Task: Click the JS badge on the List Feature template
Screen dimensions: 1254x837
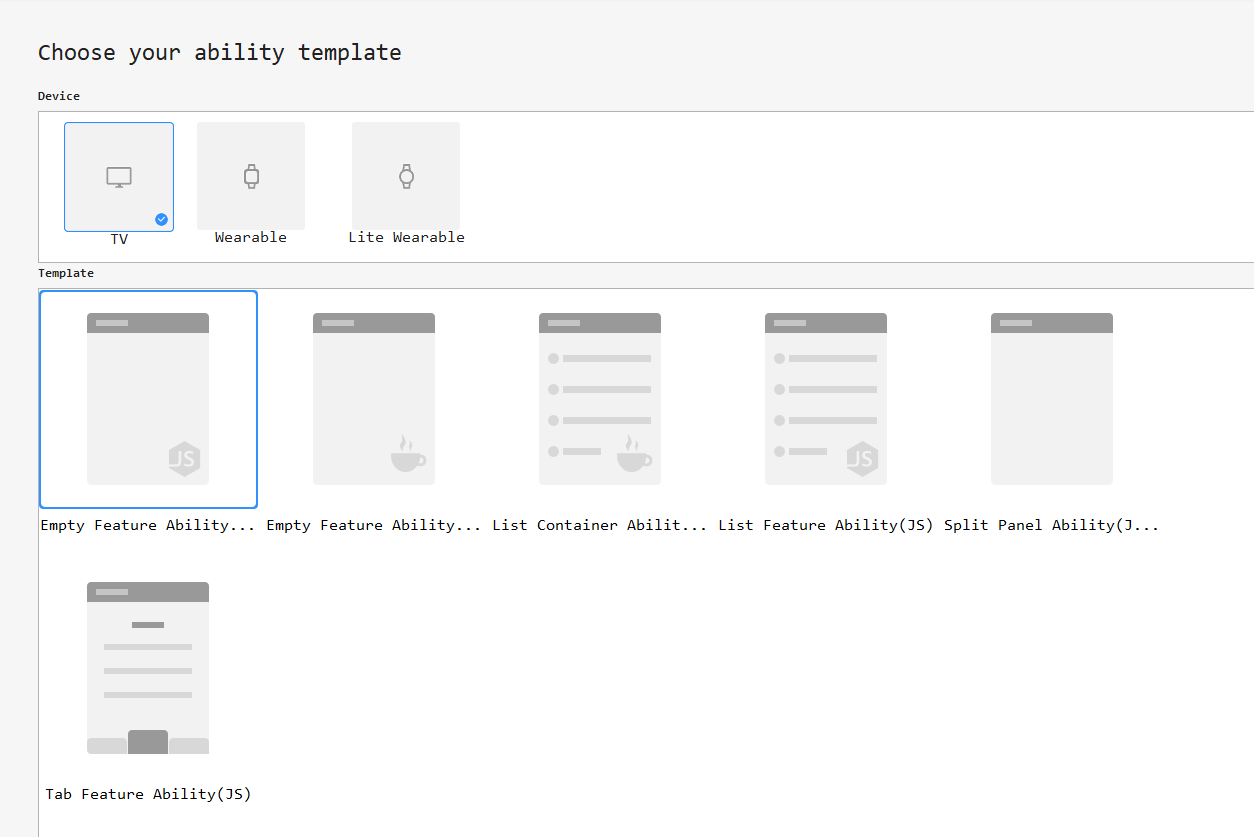Action: pos(862,459)
